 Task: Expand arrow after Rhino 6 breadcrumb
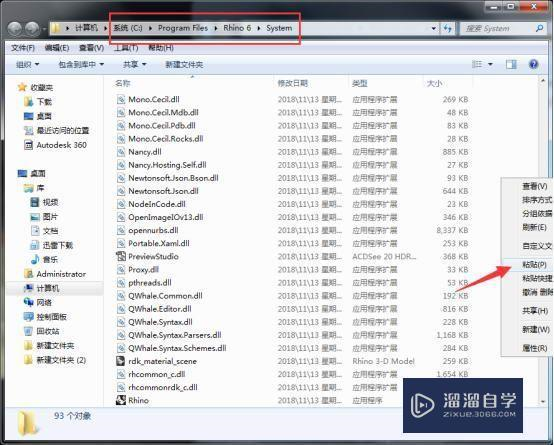(x=258, y=28)
